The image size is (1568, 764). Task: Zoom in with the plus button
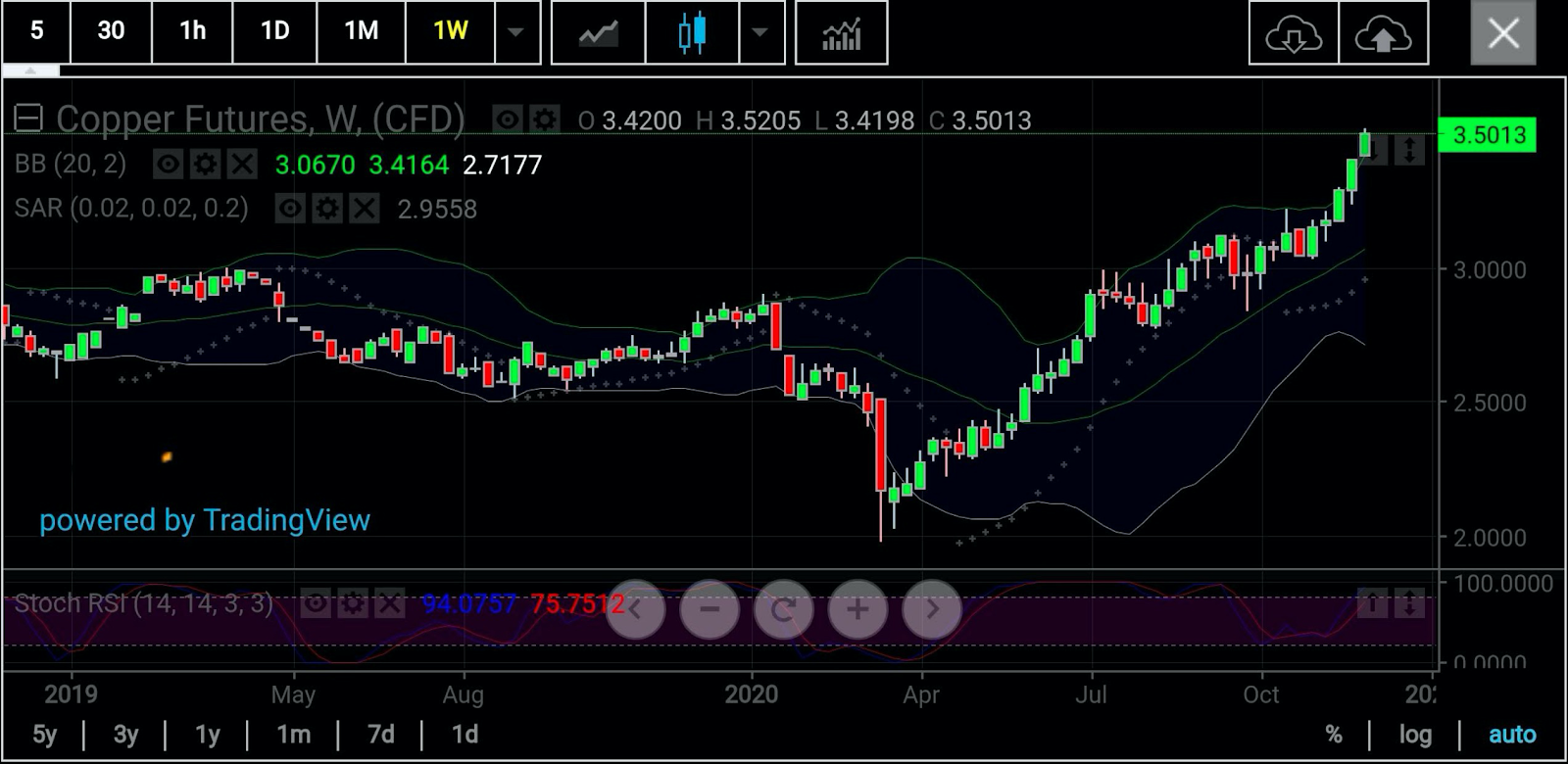click(x=857, y=609)
